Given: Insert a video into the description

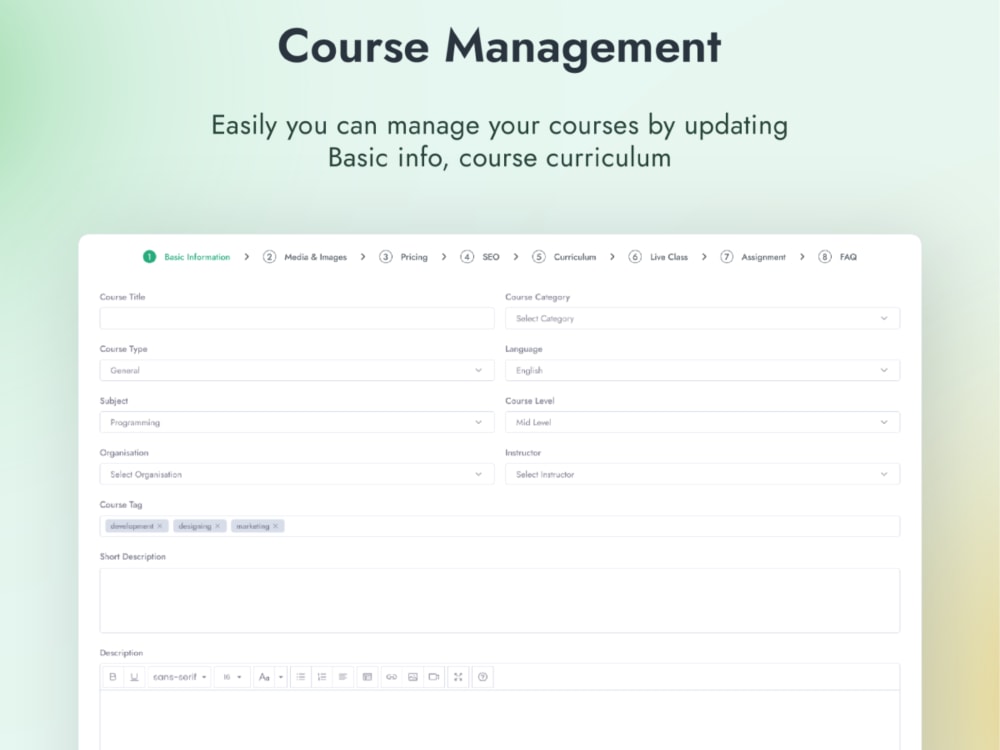Looking at the screenshot, I should [435, 677].
